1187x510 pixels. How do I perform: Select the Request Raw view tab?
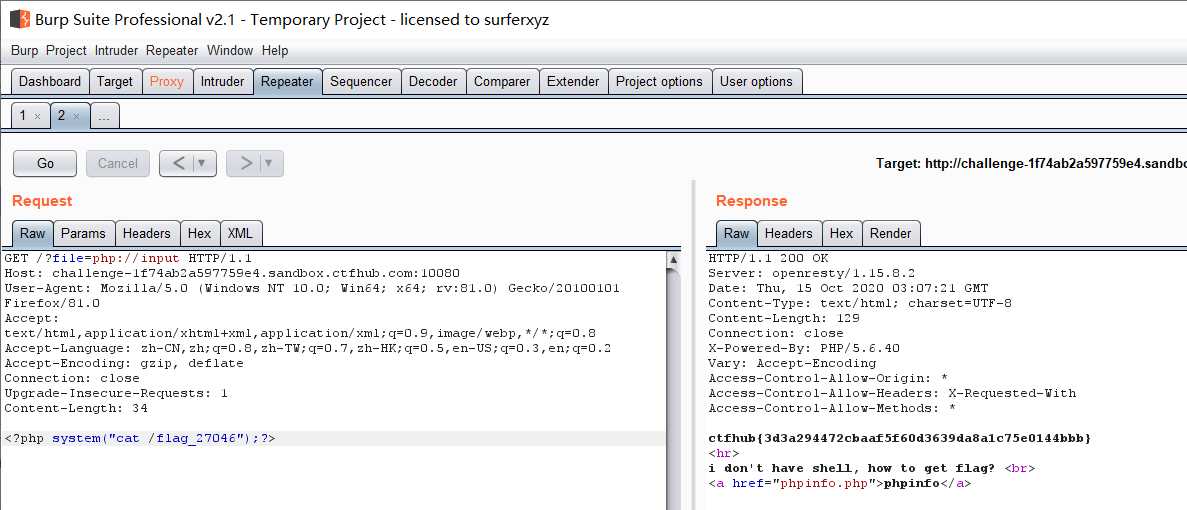[33, 233]
